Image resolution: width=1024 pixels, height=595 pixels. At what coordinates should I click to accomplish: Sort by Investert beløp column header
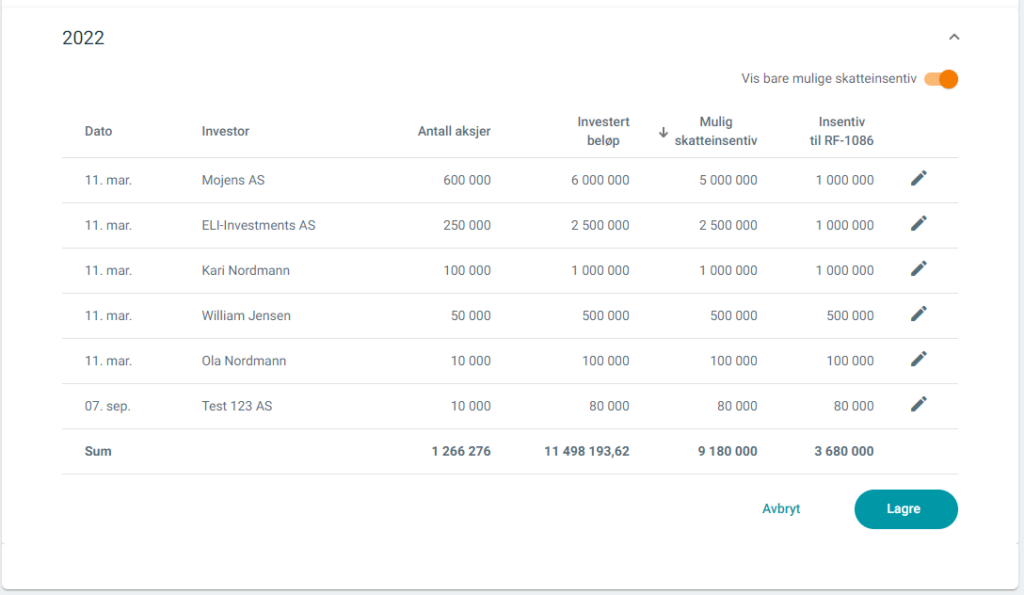(x=603, y=131)
